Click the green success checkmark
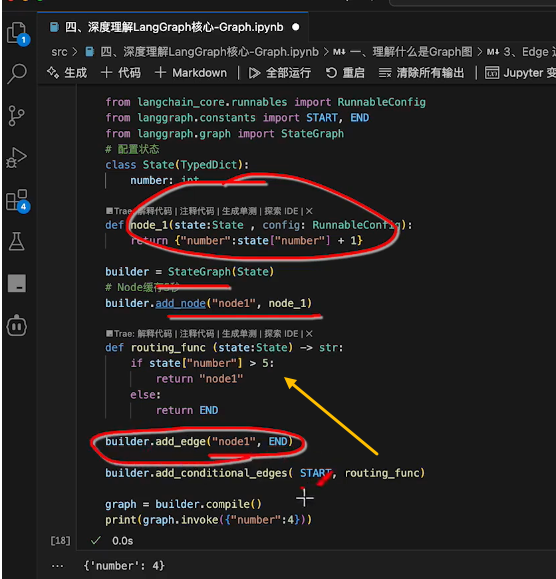Image resolution: width=556 pixels, height=579 pixels. tap(96, 541)
